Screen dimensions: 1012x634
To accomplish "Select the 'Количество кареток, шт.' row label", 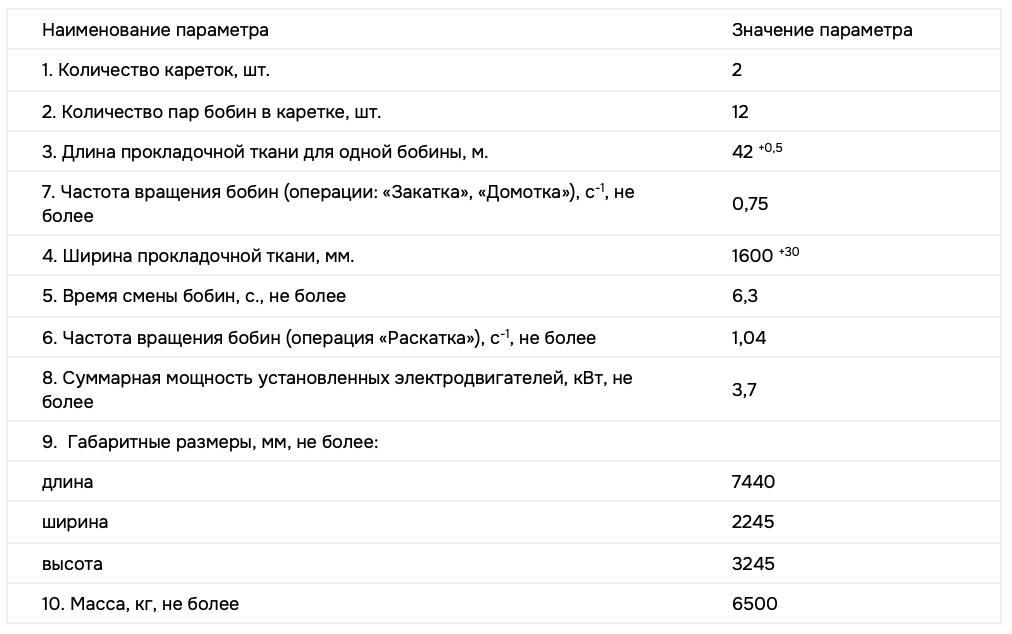I will pyautogui.click(x=156, y=70).
